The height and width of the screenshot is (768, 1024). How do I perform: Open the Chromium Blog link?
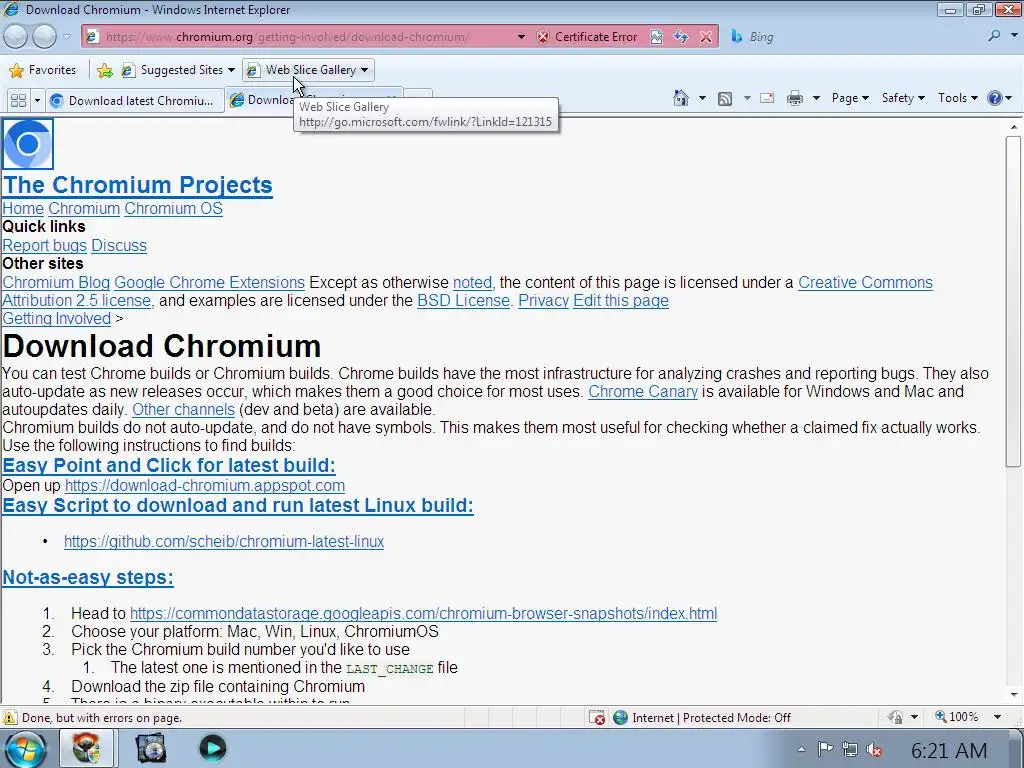(56, 282)
